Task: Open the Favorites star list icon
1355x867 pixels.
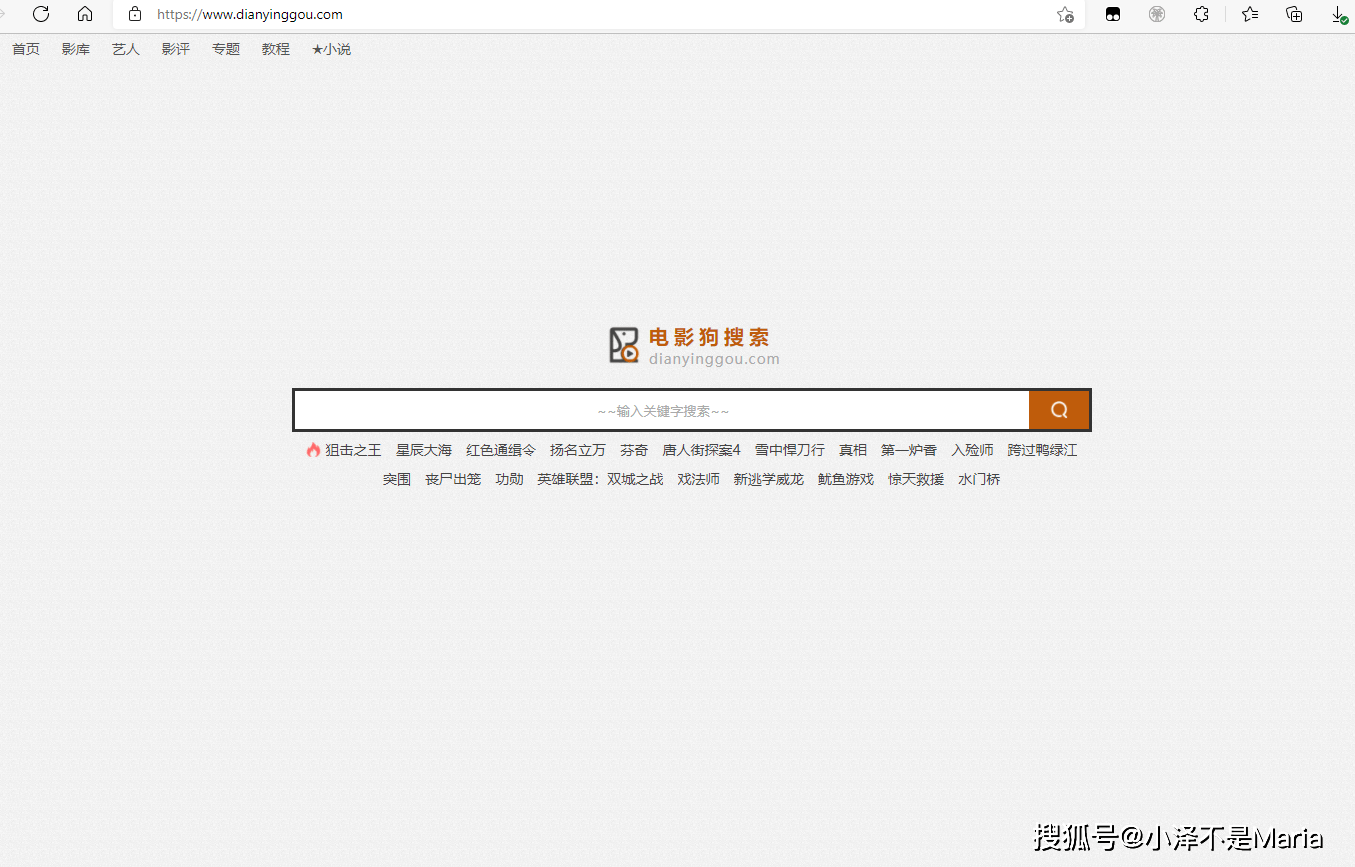Action: 1249,14
